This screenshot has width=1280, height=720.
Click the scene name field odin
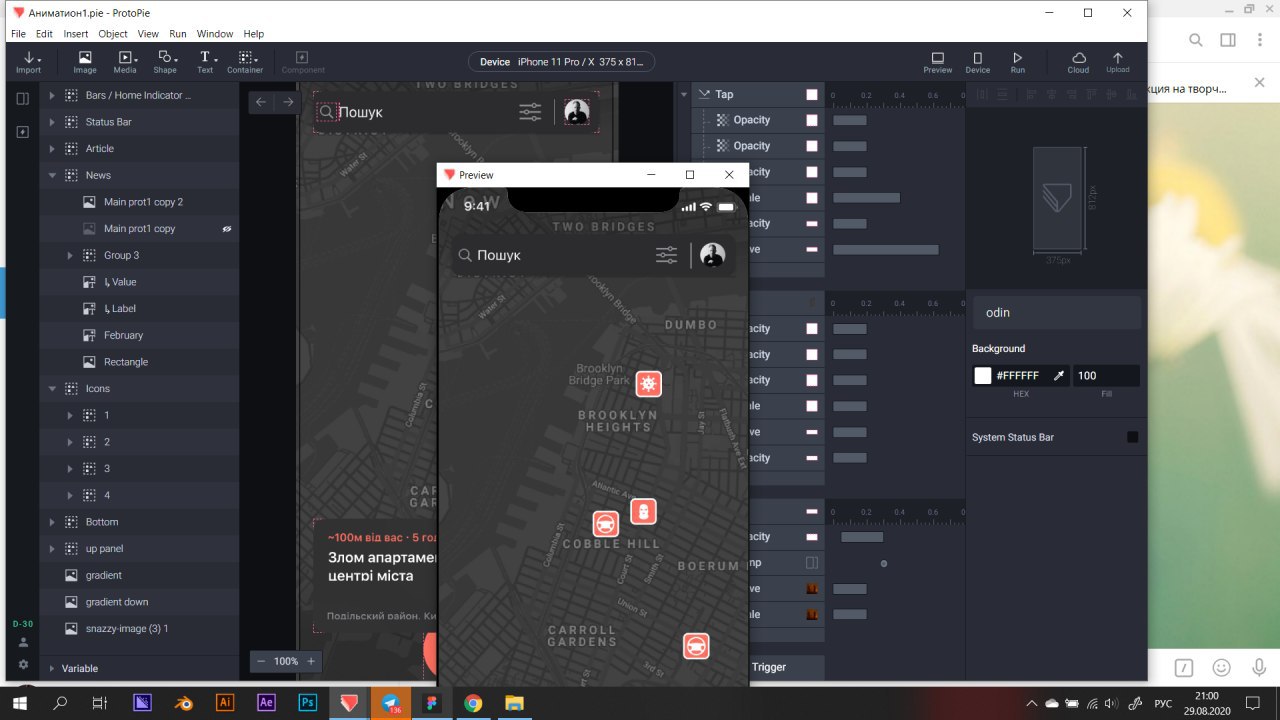(x=1057, y=312)
